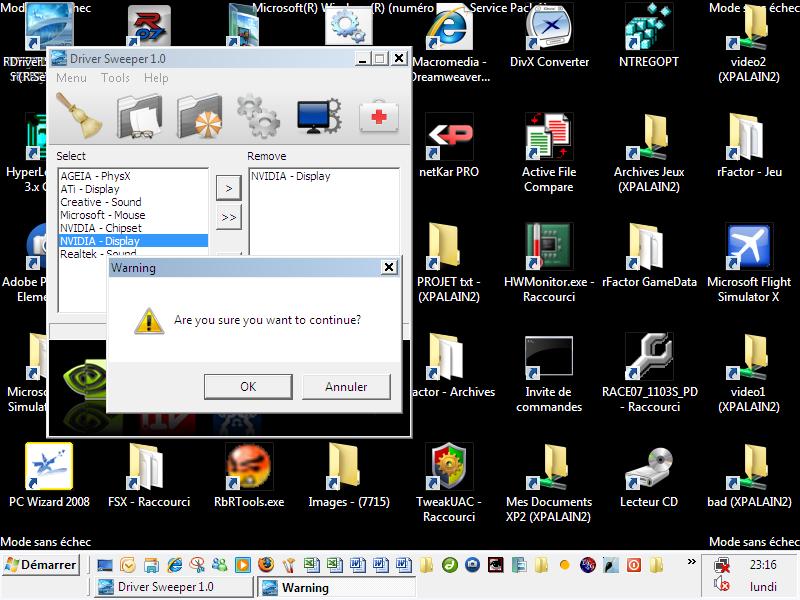800x600 pixels.
Task: Open the Menu menu in Driver Sweeper
Action: pyautogui.click(x=71, y=78)
